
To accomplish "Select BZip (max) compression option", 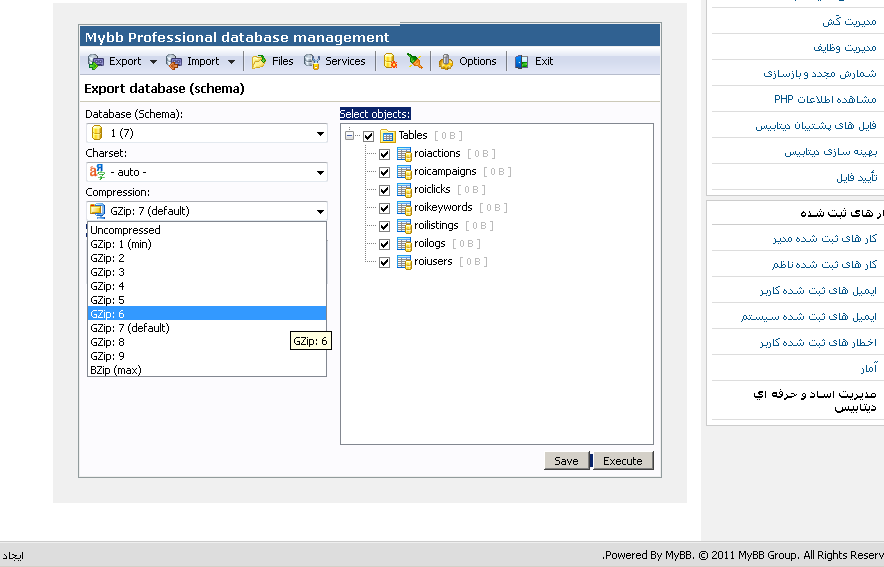I will (115, 370).
